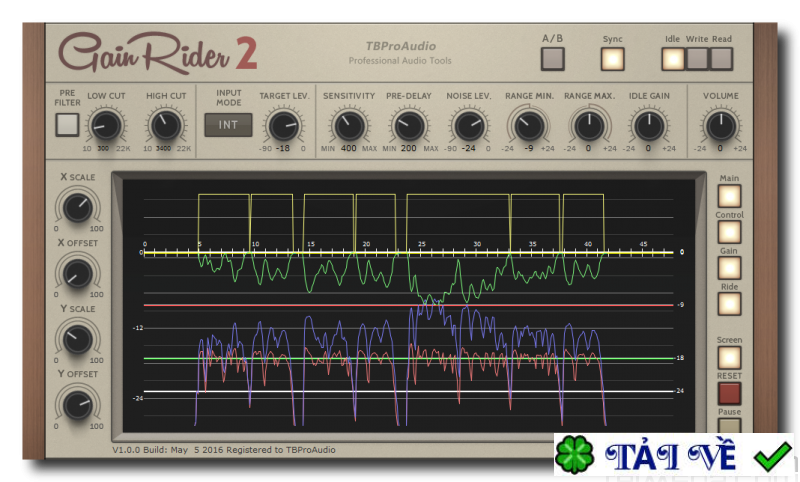Screen dimensions: 800x482
Task: Toggle the Gain curve display button
Action: pos(730,268)
